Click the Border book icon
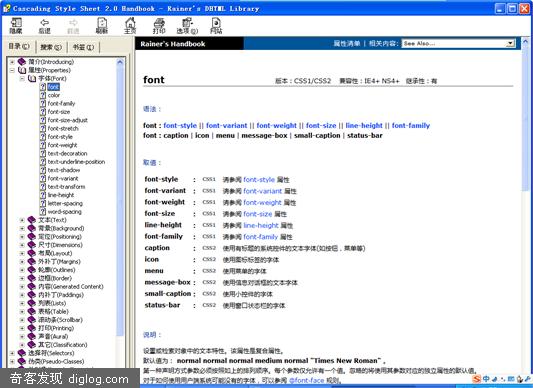Viewport: 533px width, 388px height. tap(32, 278)
